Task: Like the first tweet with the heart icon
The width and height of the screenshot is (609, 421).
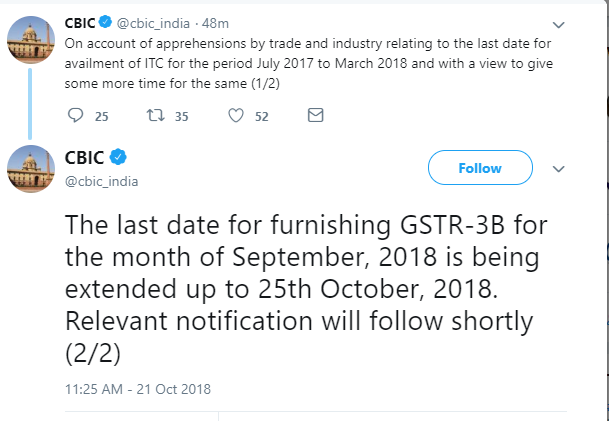Action: coord(236,115)
